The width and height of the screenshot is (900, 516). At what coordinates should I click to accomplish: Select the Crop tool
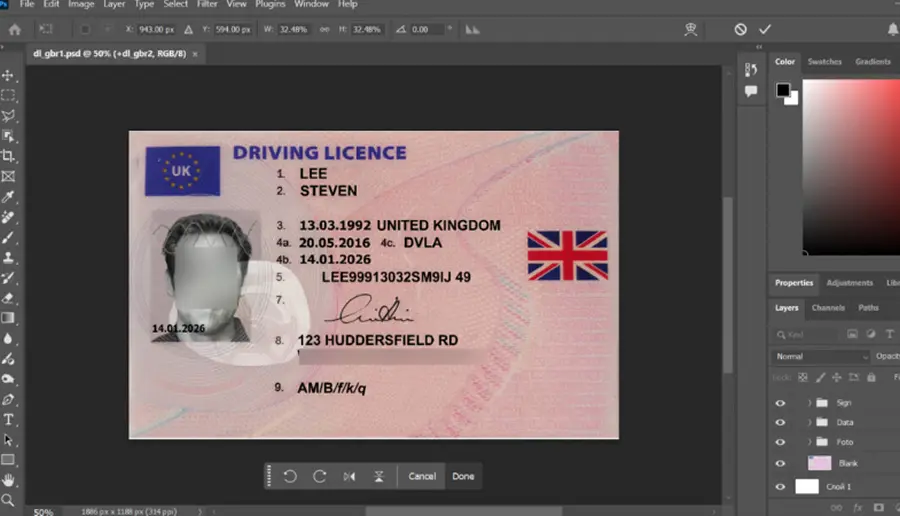click(x=8, y=156)
